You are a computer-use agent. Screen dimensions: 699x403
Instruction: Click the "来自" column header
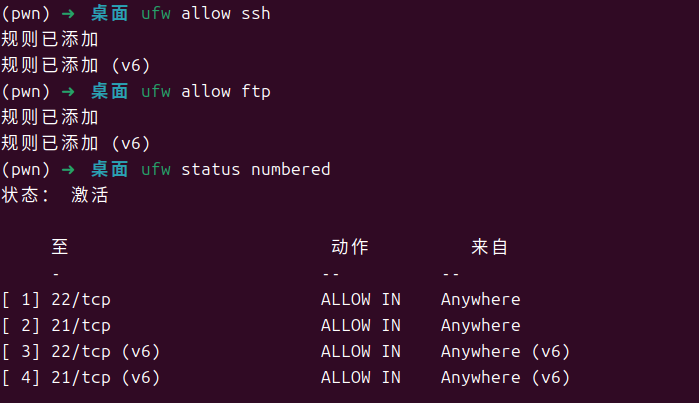pyautogui.click(x=490, y=247)
